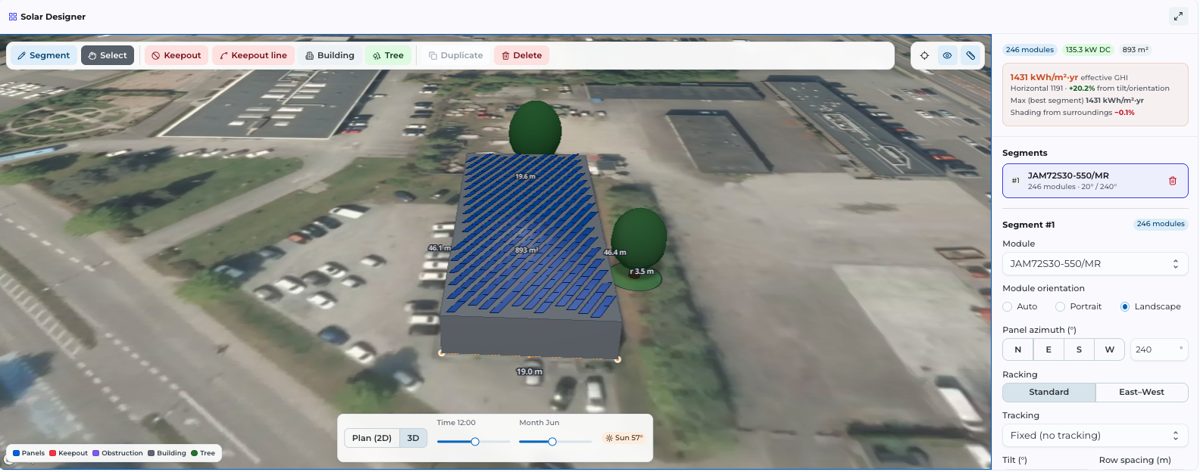The width and height of the screenshot is (1200, 472).
Task: Select the Segment drawing tool
Action: click(x=44, y=56)
